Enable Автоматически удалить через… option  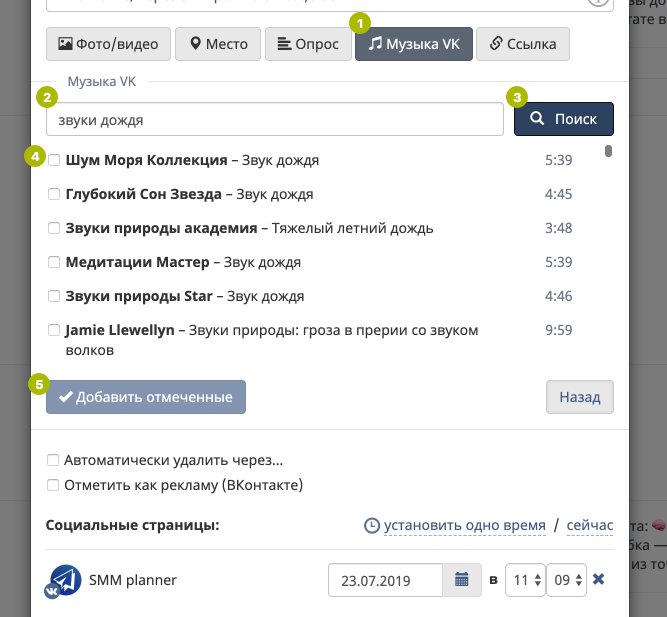click(x=53, y=460)
